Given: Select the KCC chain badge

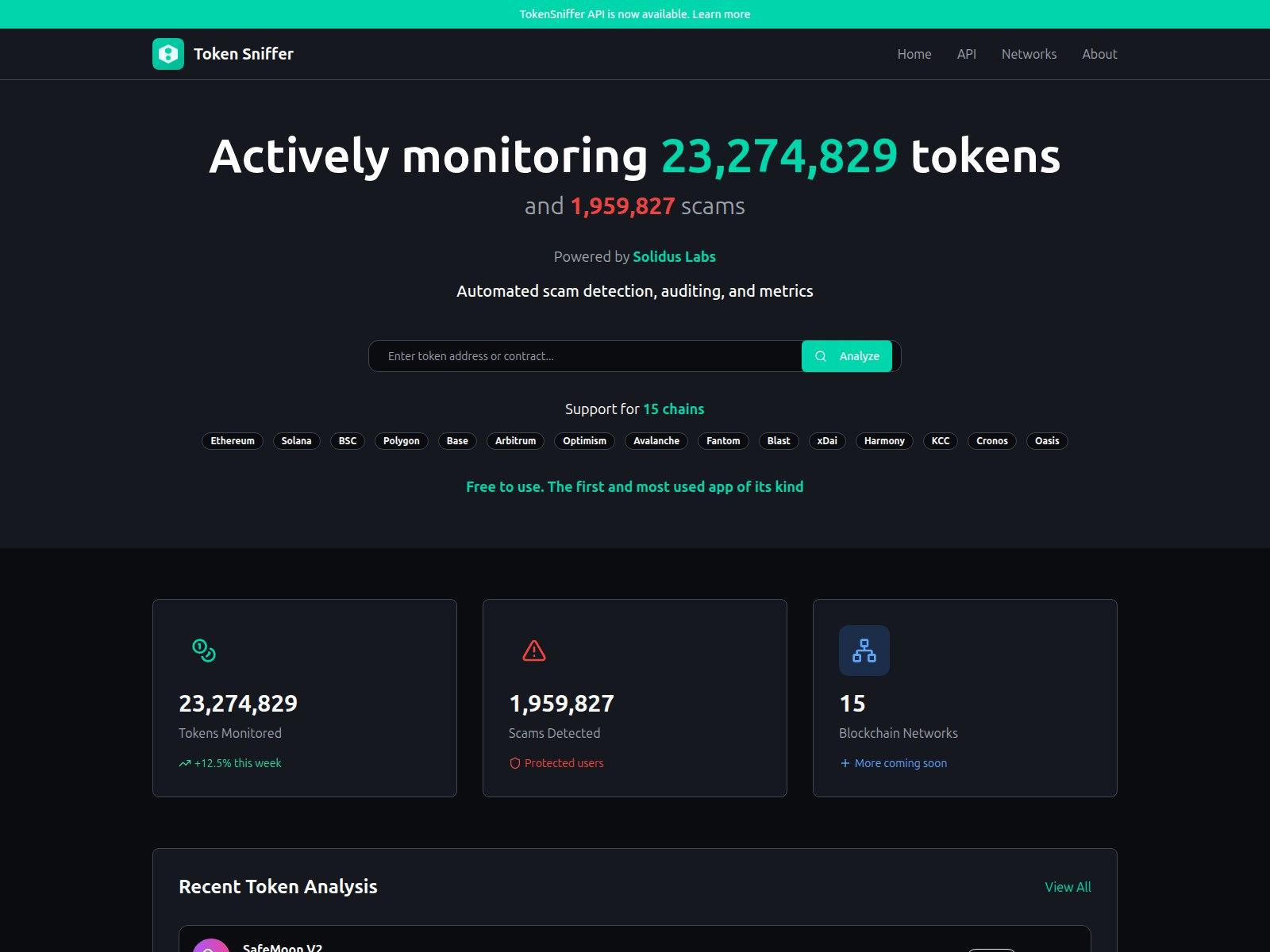Looking at the screenshot, I should [941, 441].
